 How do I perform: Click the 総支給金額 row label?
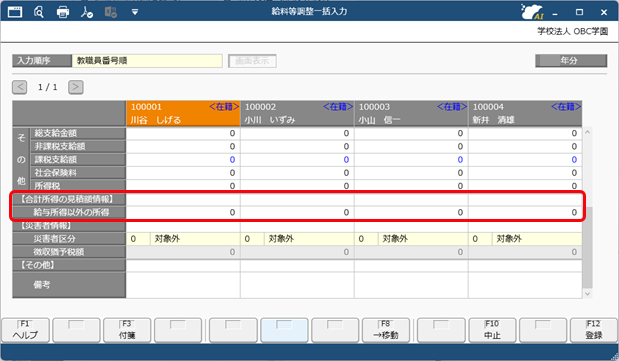point(78,133)
